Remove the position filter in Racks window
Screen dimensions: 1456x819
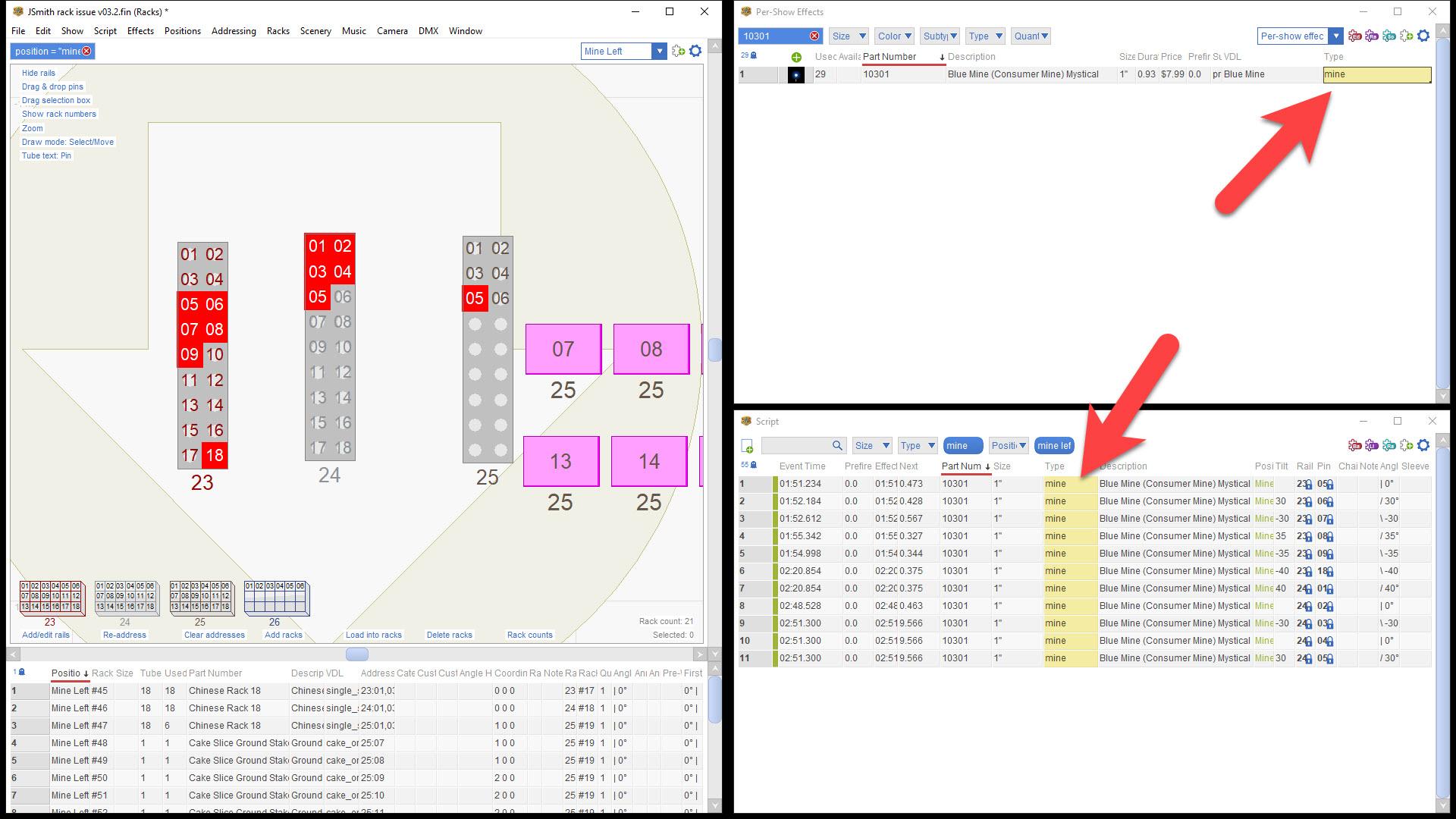pyautogui.click(x=86, y=51)
